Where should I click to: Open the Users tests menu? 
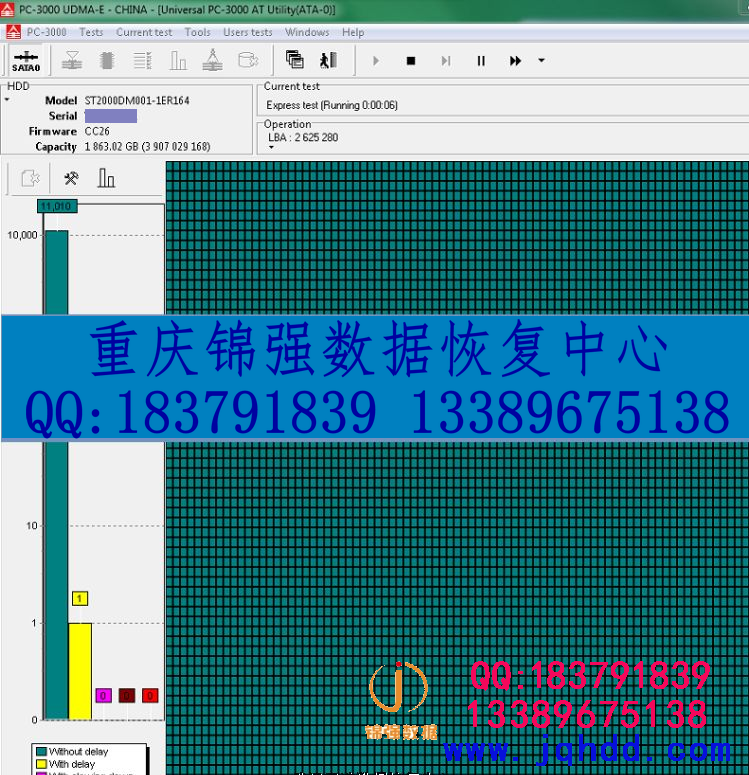point(248,32)
